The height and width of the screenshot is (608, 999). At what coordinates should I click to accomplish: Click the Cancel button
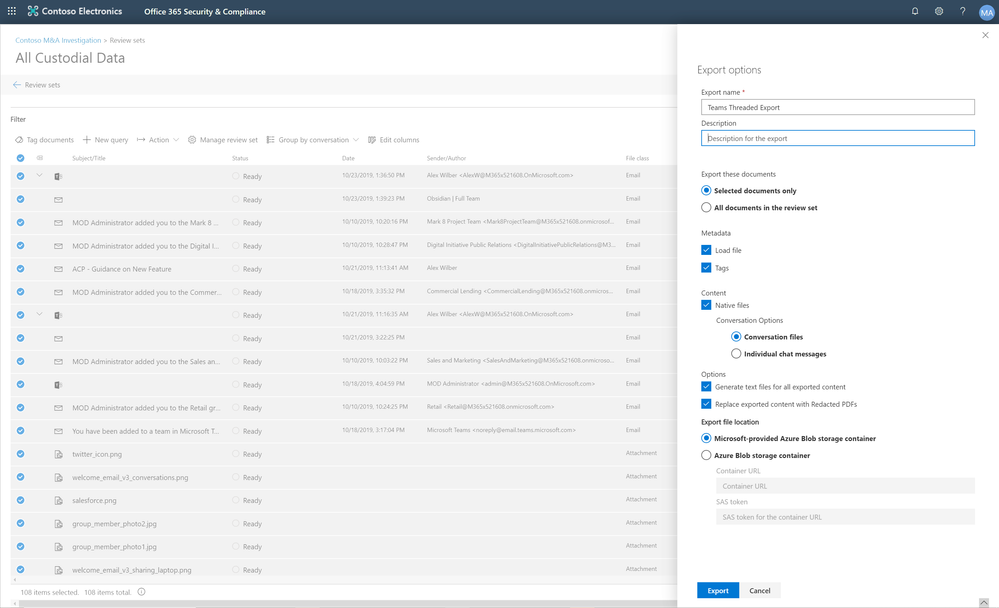coord(759,590)
